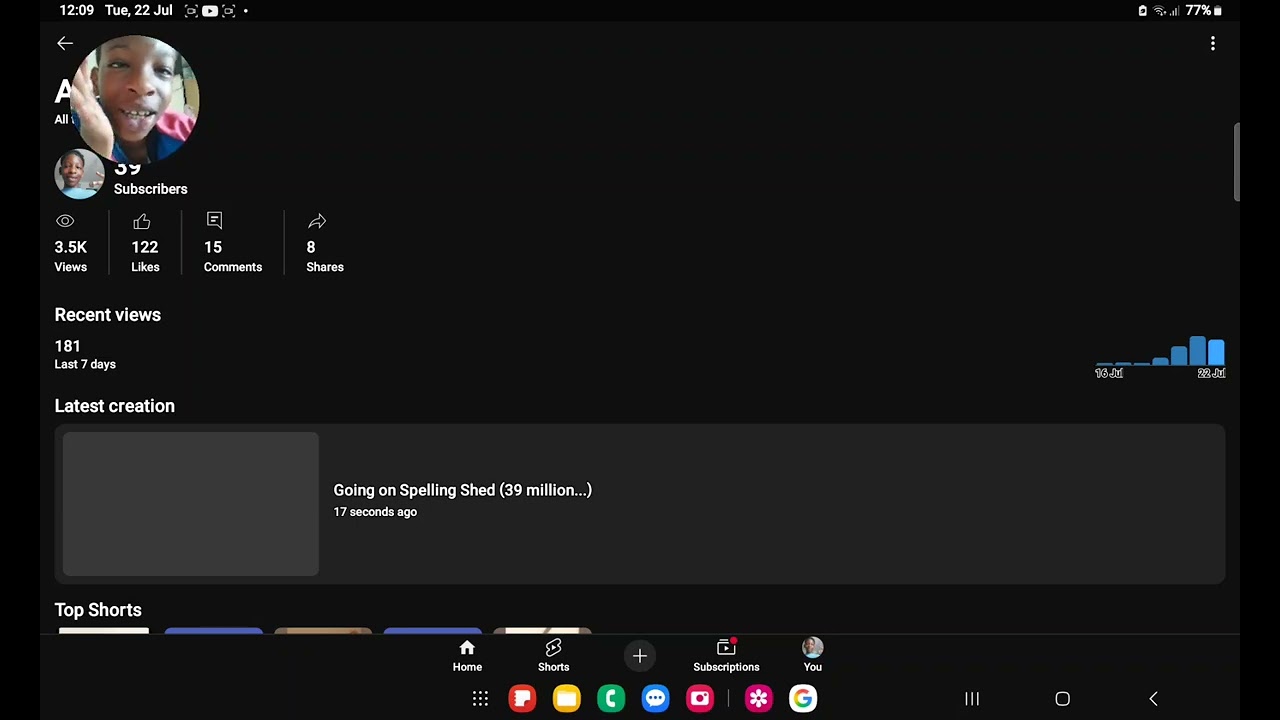1280x720 pixels.
Task: Select the 3.5K views count
Action: (x=71, y=247)
